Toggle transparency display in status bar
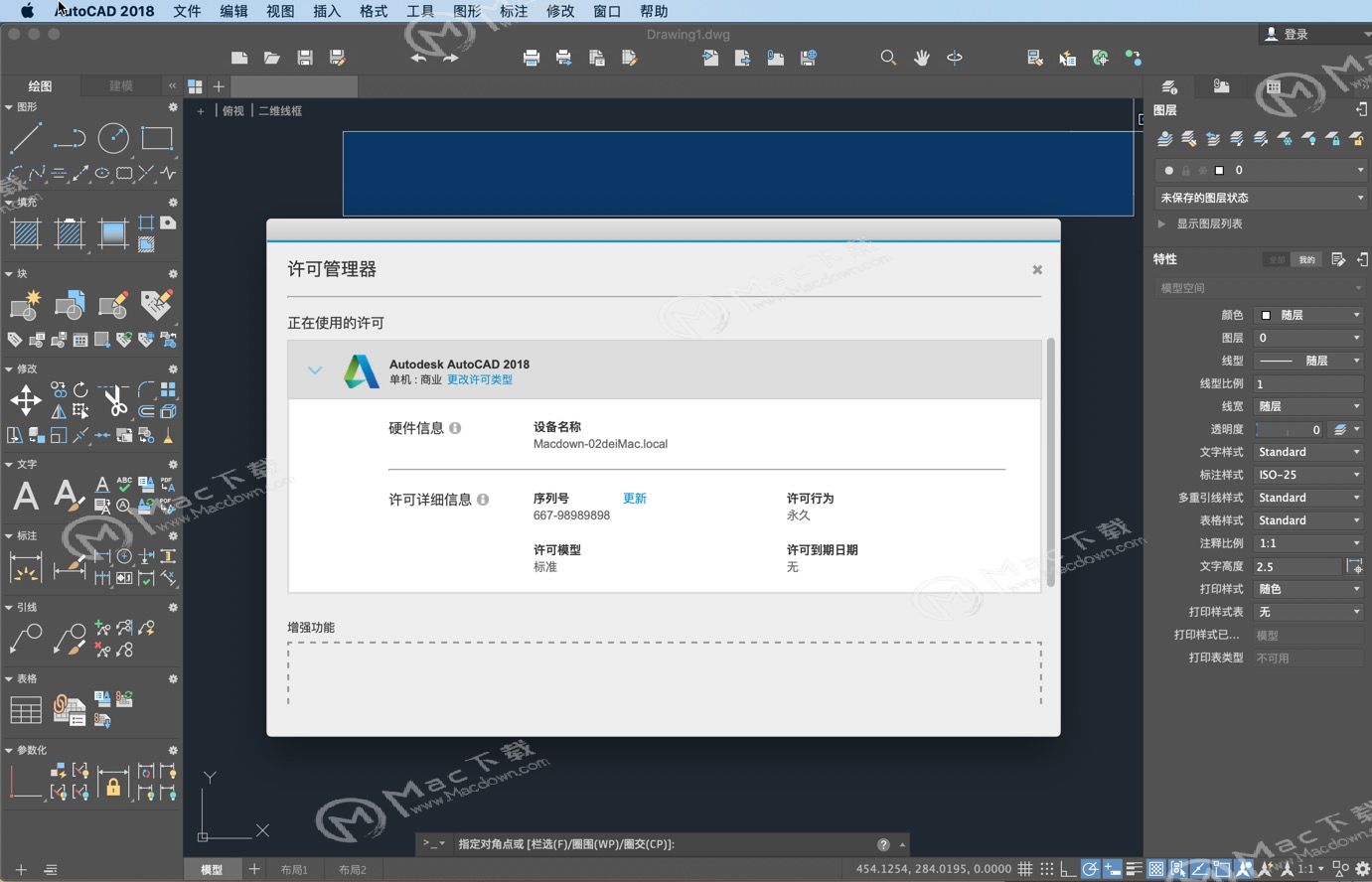This screenshot has width=1372, height=882. click(x=1155, y=869)
